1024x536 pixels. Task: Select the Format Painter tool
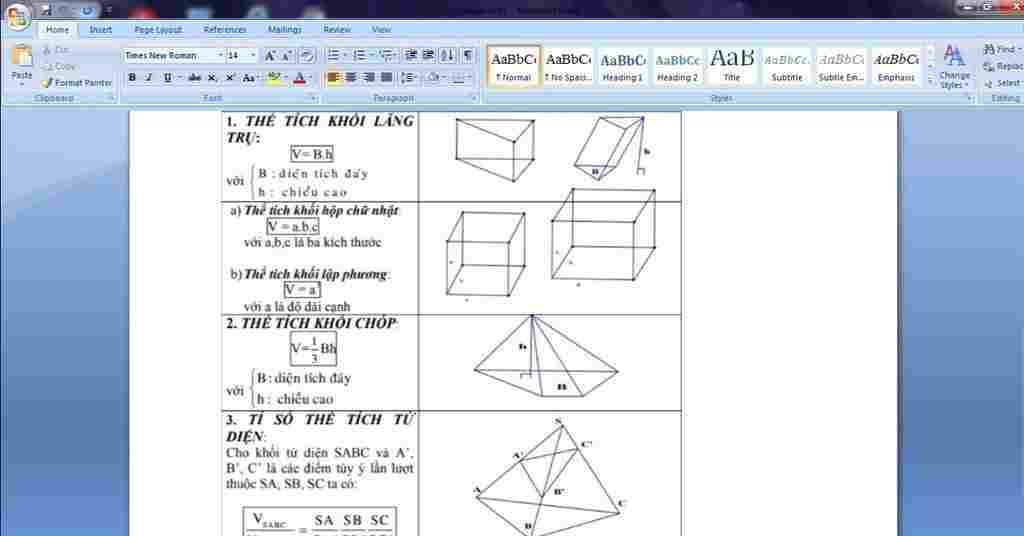77,83
